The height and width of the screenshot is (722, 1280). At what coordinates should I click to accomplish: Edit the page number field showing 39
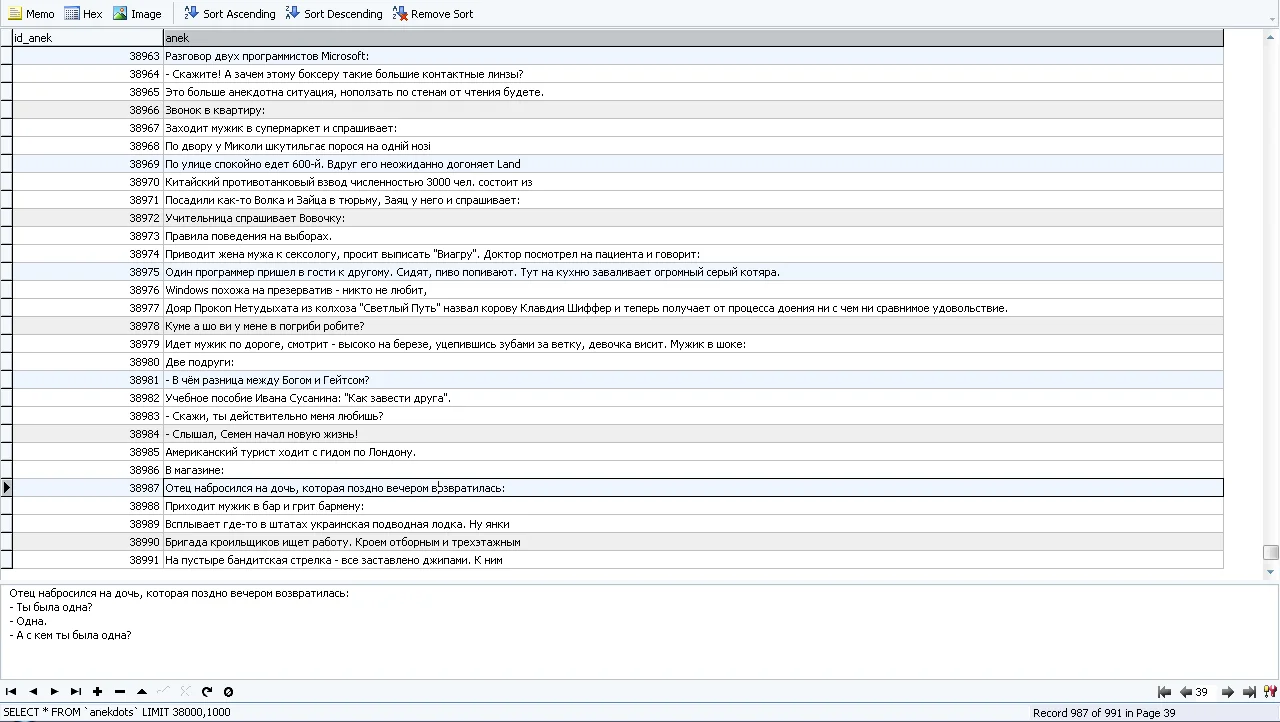1199,691
